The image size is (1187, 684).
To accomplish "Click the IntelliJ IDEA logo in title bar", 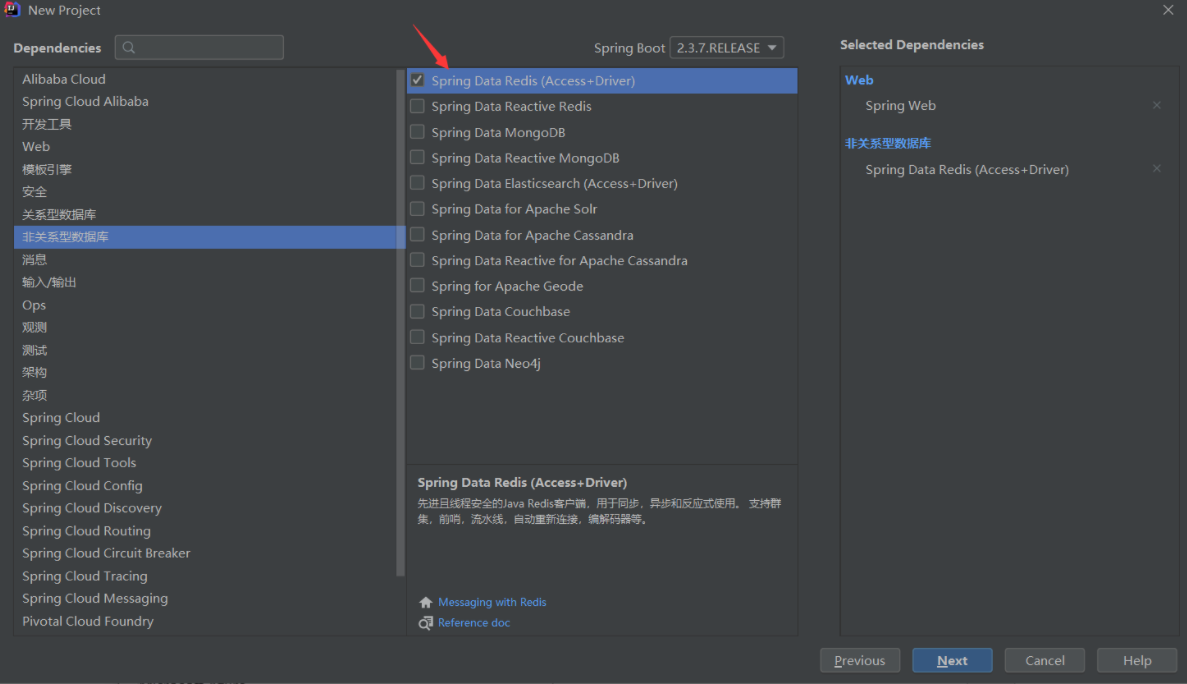I will 12,10.
